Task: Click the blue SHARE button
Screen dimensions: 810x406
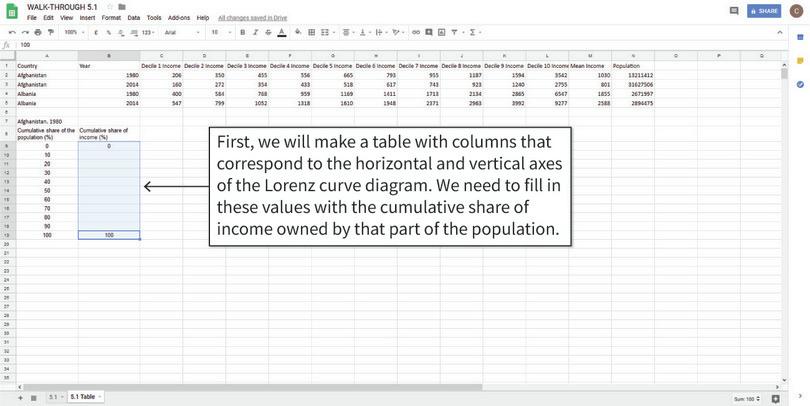Action: (x=764, y=11)
